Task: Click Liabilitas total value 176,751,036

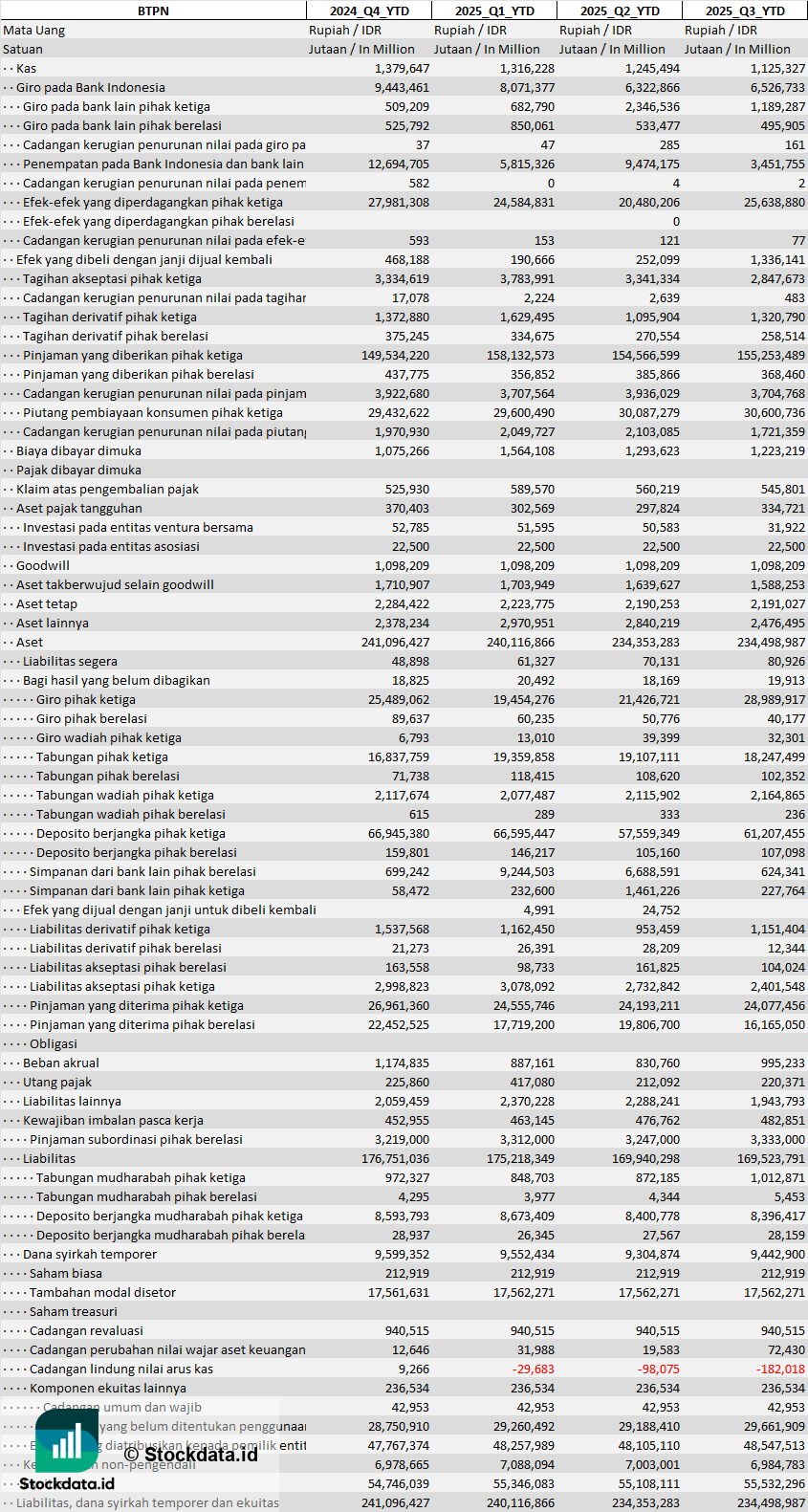Action: tap(396, 1158)
